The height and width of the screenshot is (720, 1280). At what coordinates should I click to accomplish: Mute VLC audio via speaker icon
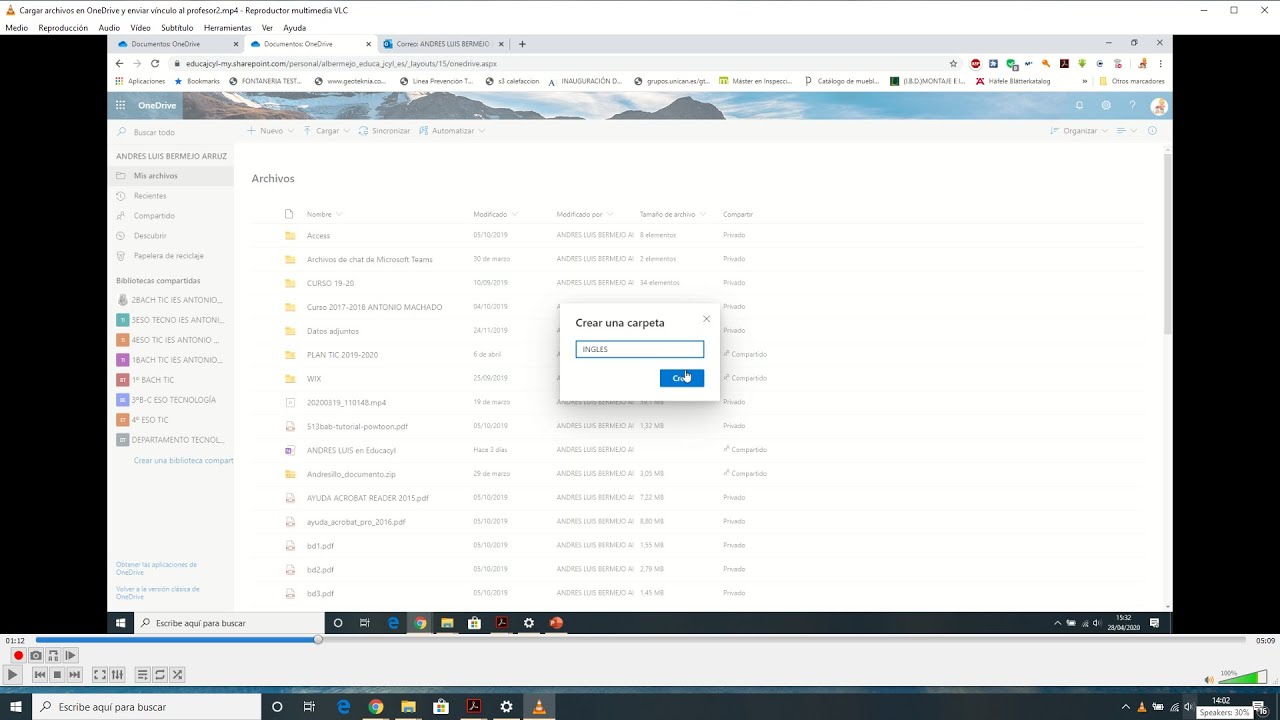pos(1209,679)
